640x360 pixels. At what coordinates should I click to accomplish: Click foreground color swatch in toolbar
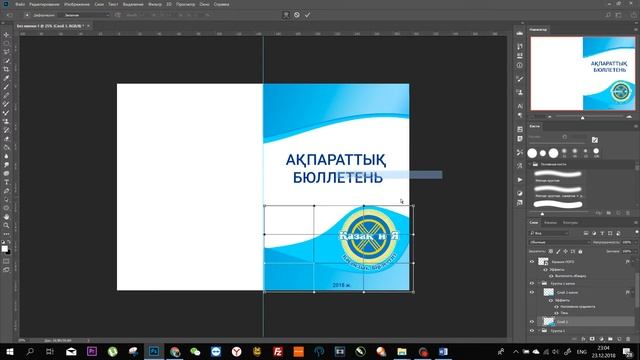(x=4, y=249)
